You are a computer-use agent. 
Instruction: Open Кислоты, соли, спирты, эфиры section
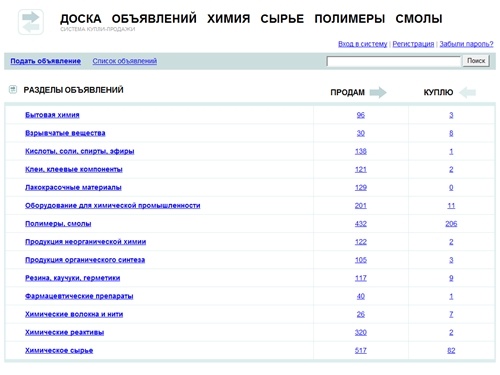pyautogui.click(x=80, y=151)
